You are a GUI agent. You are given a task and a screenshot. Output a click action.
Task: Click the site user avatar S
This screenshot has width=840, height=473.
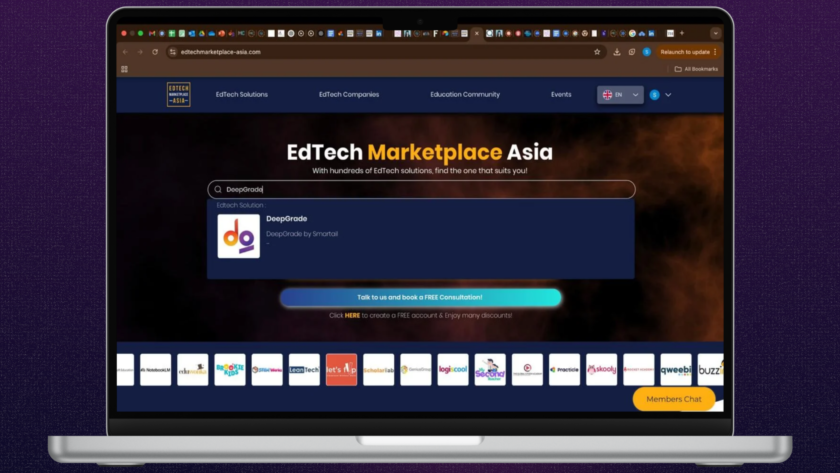[654, 95]
